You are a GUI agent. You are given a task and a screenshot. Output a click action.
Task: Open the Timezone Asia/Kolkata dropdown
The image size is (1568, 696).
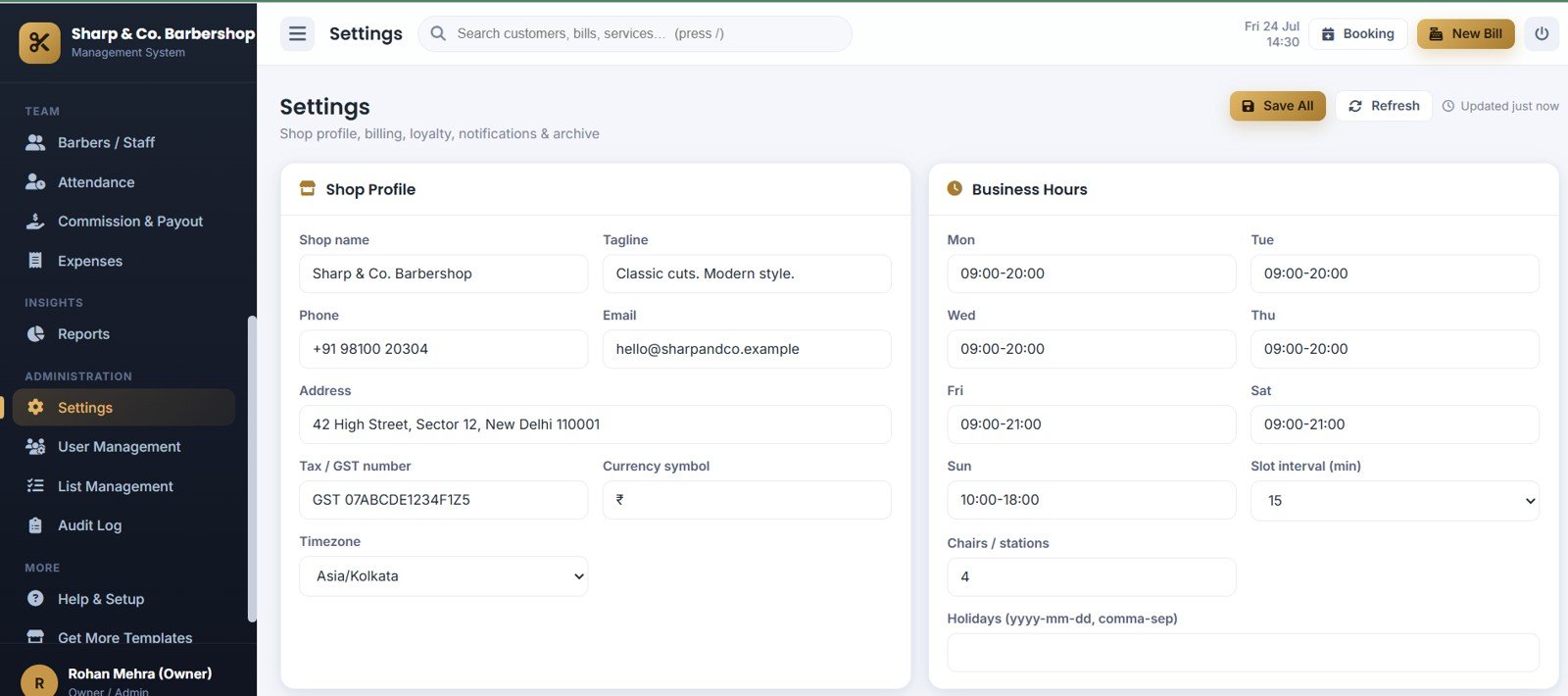tap(444, 576)
